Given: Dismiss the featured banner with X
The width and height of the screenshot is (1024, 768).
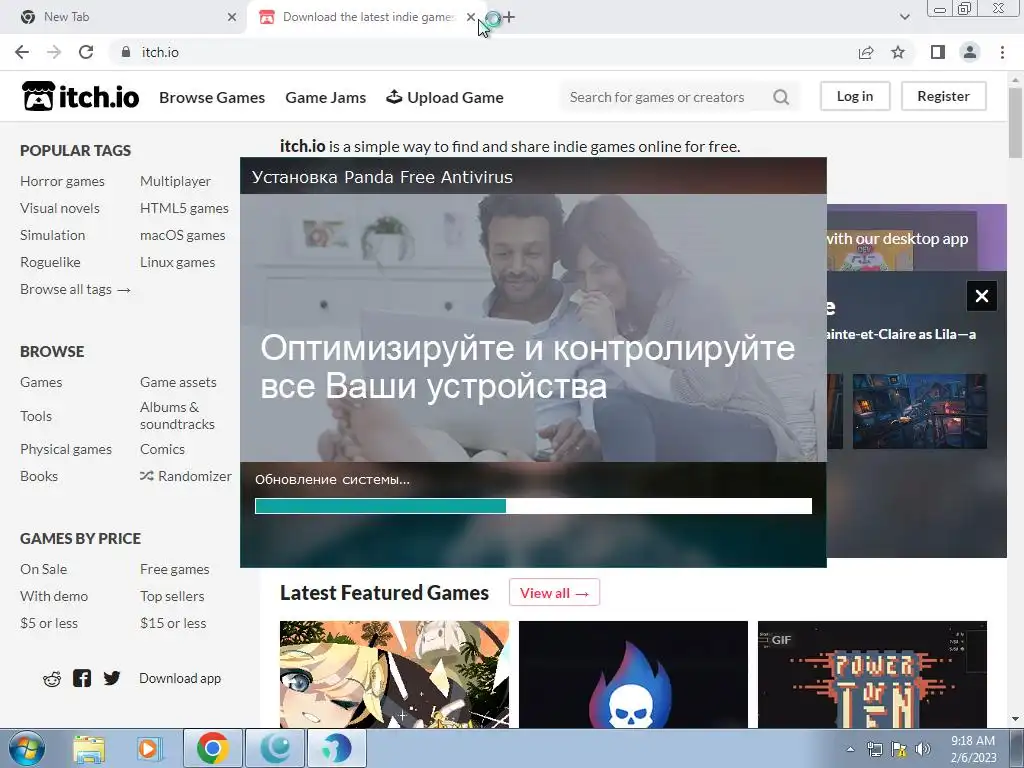Looking at the screenshot, I should tap(982, 296).
